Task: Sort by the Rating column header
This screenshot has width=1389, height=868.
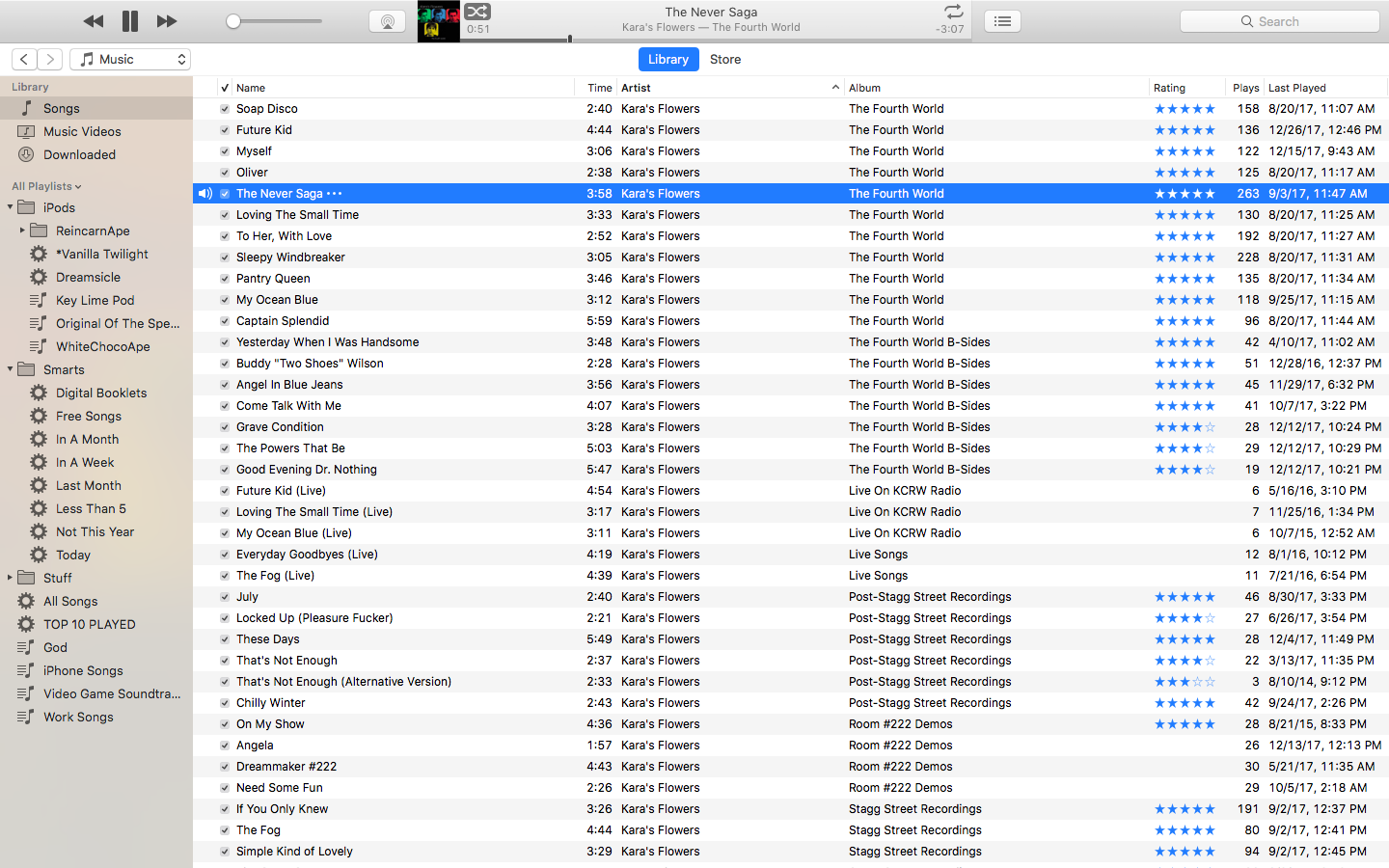Action: (1187, 88)
